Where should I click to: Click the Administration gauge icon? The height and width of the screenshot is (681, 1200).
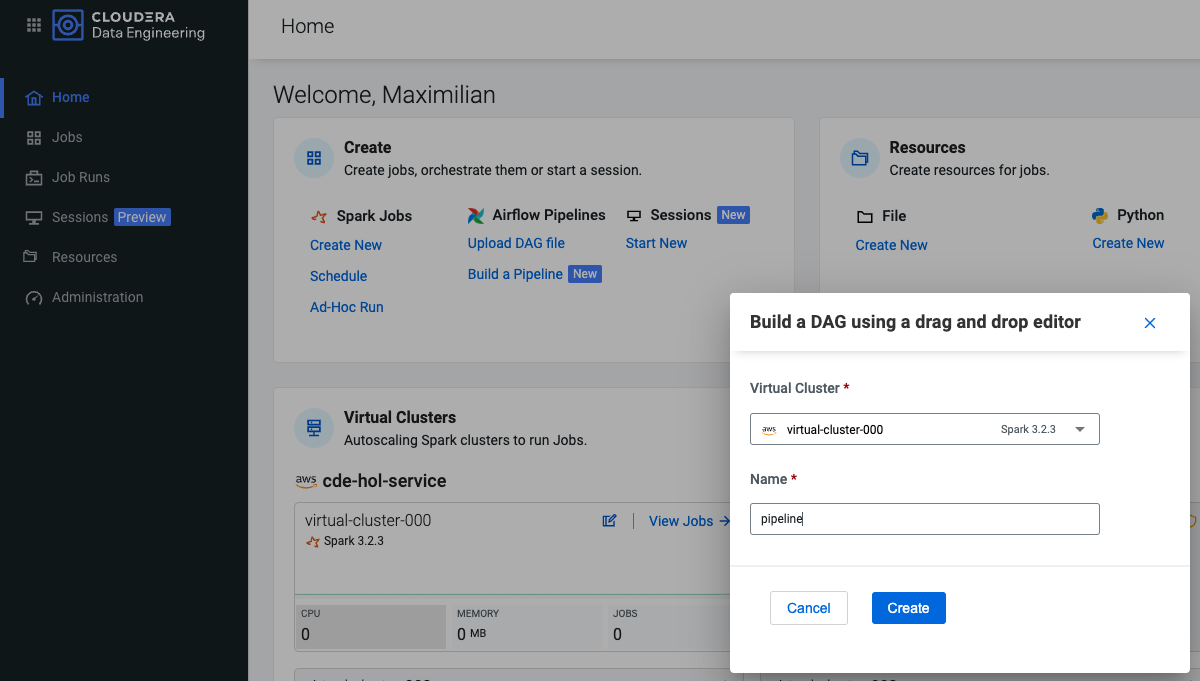click(33, 297)
